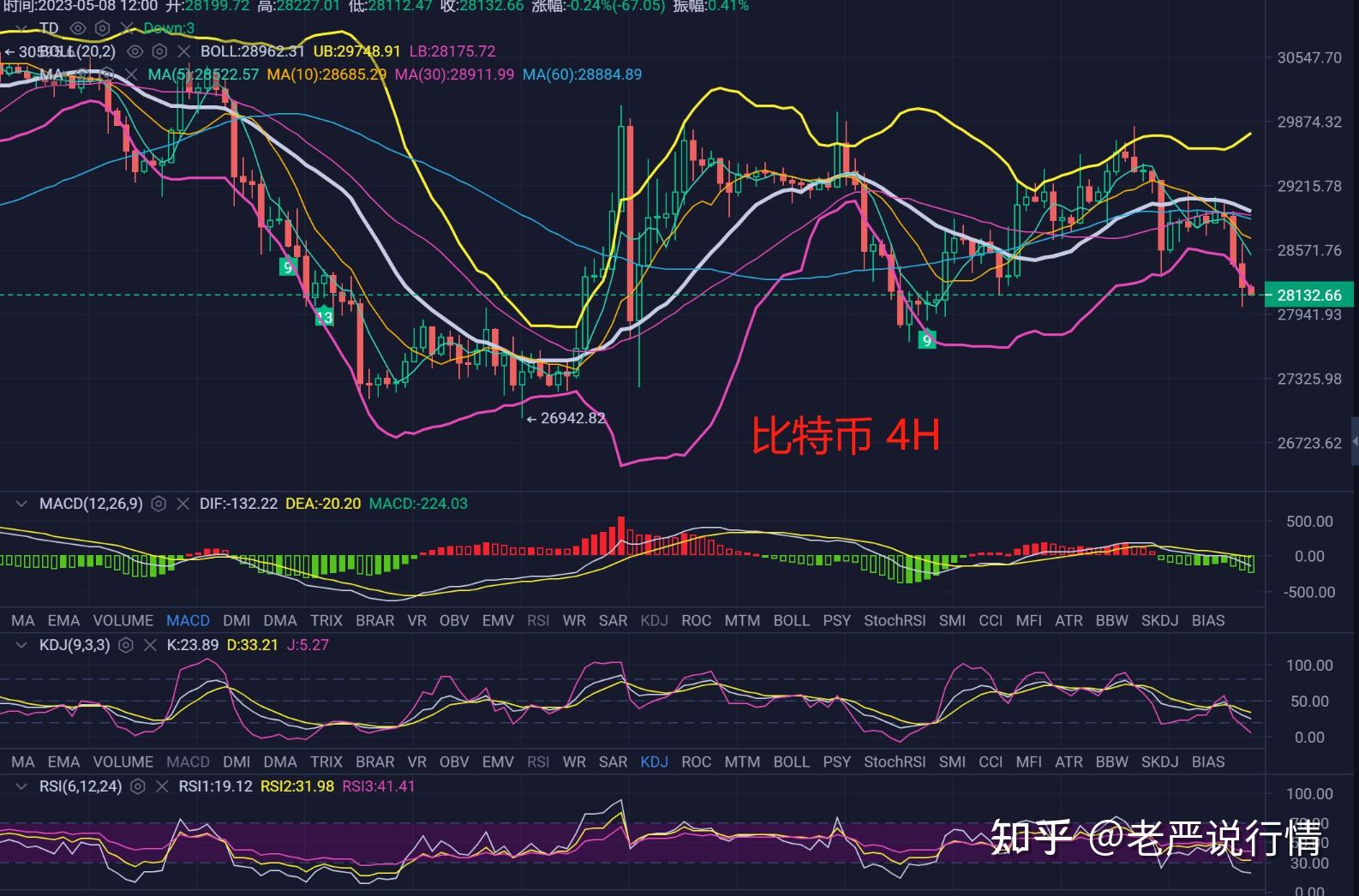Toggle visibility of the TD indicator
Image resolution: width=1359 pixels, height=896 pixels.
pyautogui.click(x=78, y=28)
